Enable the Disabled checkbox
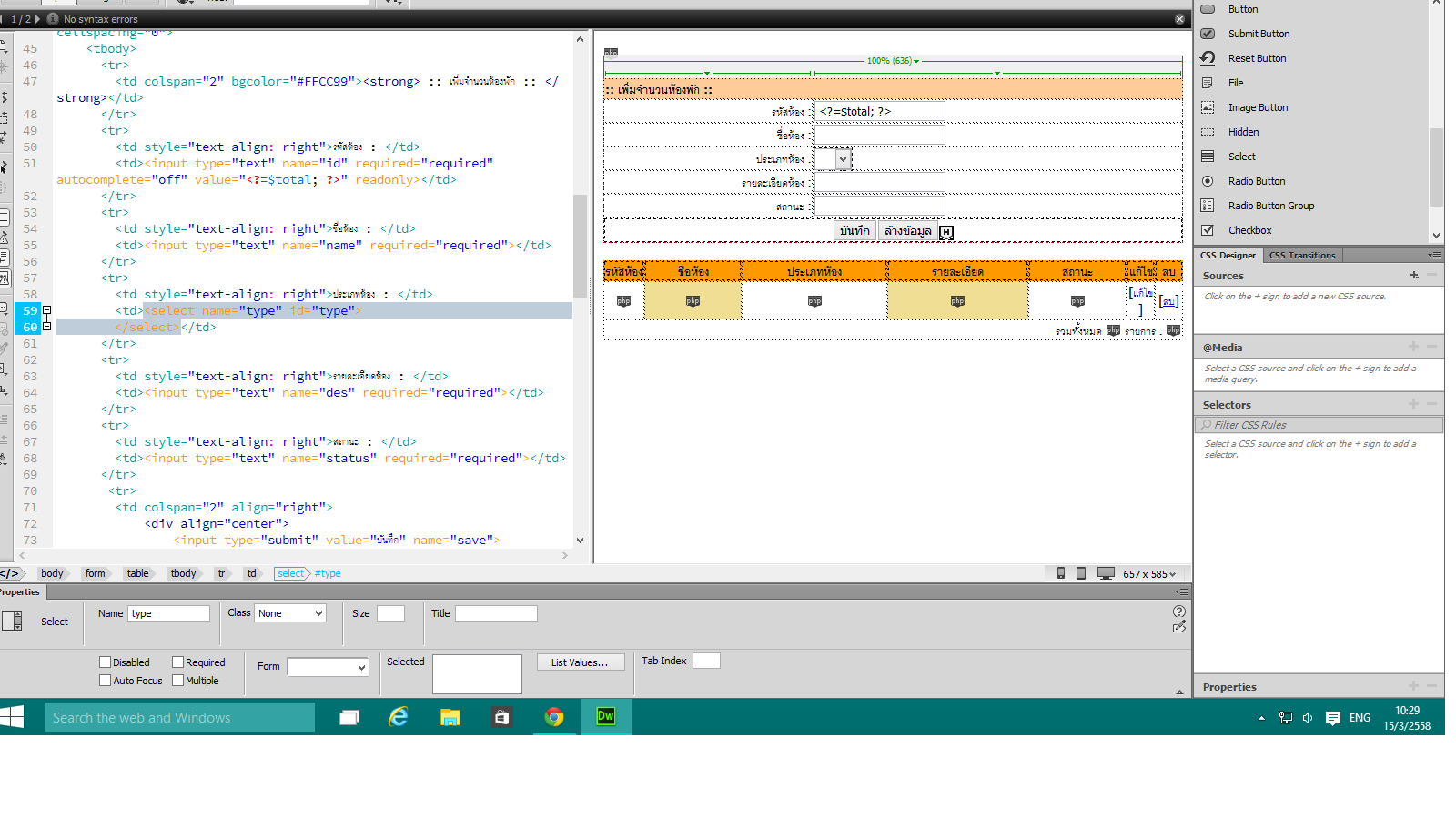This screenshot has width=1456, height=819. pos(105,662)
